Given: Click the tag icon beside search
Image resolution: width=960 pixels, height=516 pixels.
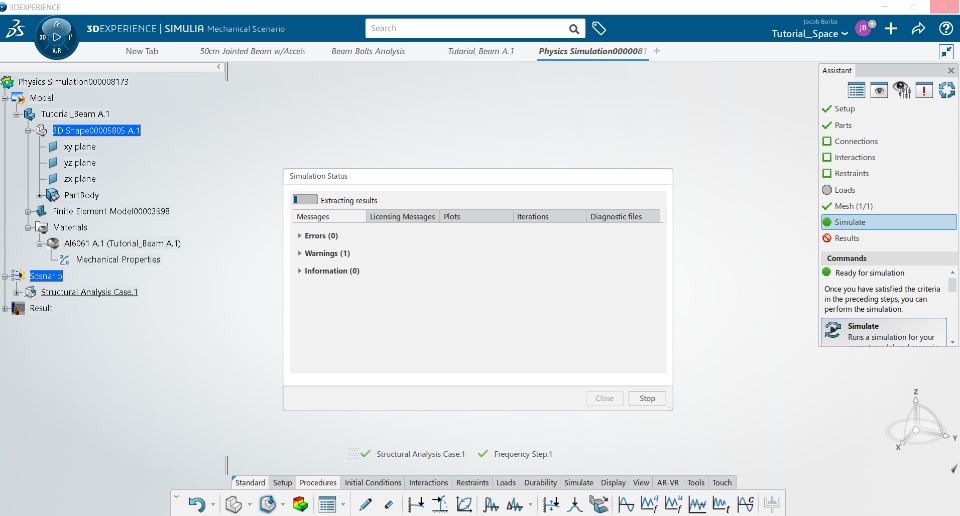Looking at the screenshot, I should 599,28.
